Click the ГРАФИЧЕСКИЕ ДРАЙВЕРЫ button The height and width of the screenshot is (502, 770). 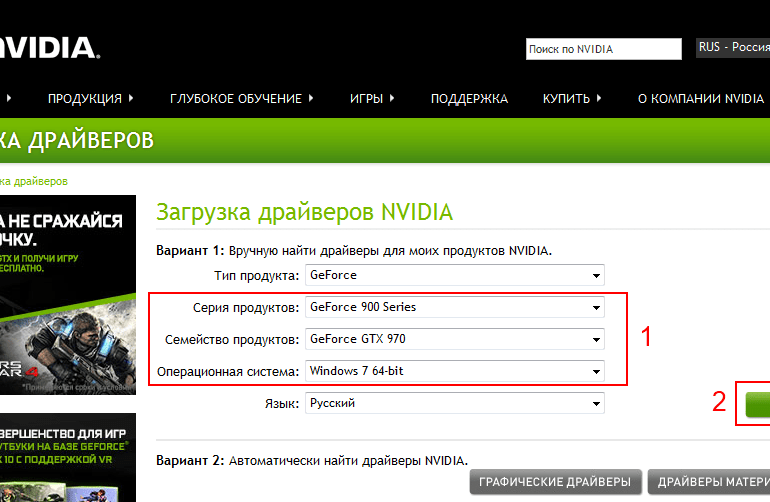(555, 482)
